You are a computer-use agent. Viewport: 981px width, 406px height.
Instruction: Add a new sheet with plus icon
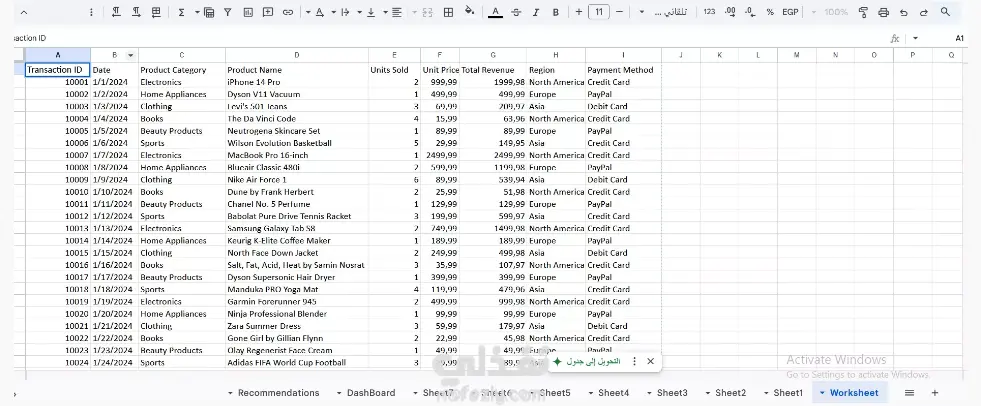[935, 393]
